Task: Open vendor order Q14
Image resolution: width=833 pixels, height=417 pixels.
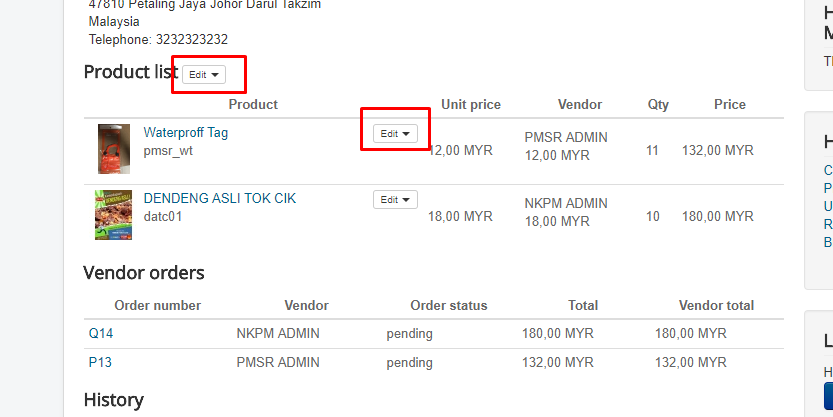Action: 101,333
